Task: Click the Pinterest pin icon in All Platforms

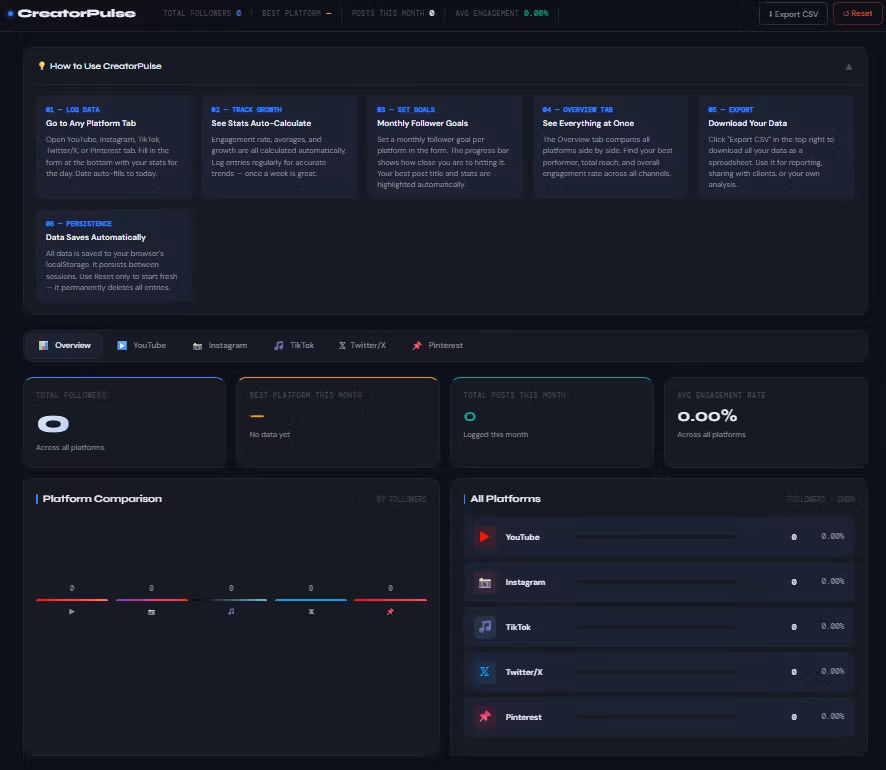Action: (x=484, y=716)
